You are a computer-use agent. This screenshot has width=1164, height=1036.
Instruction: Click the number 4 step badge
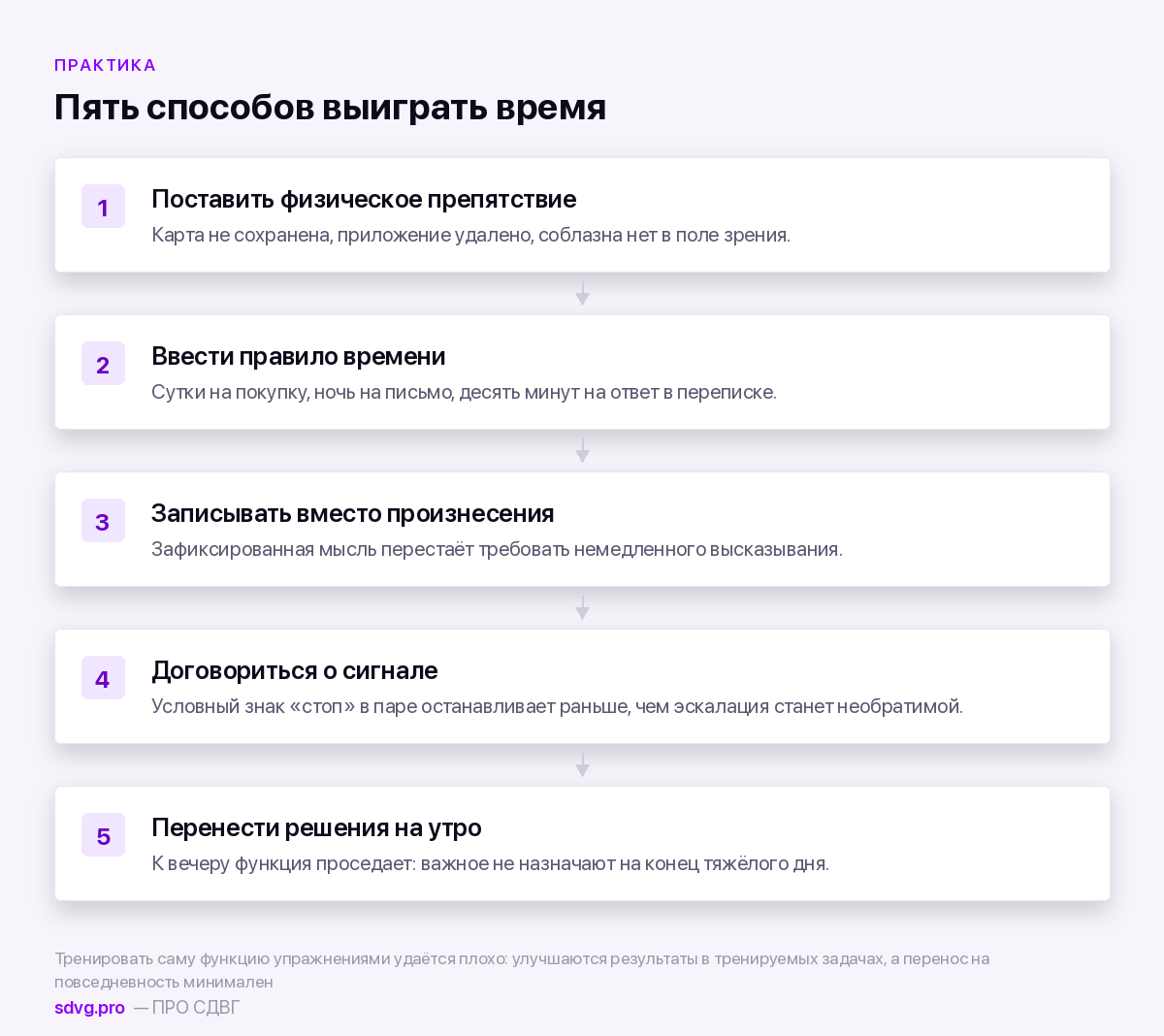[x=103, y=678]
